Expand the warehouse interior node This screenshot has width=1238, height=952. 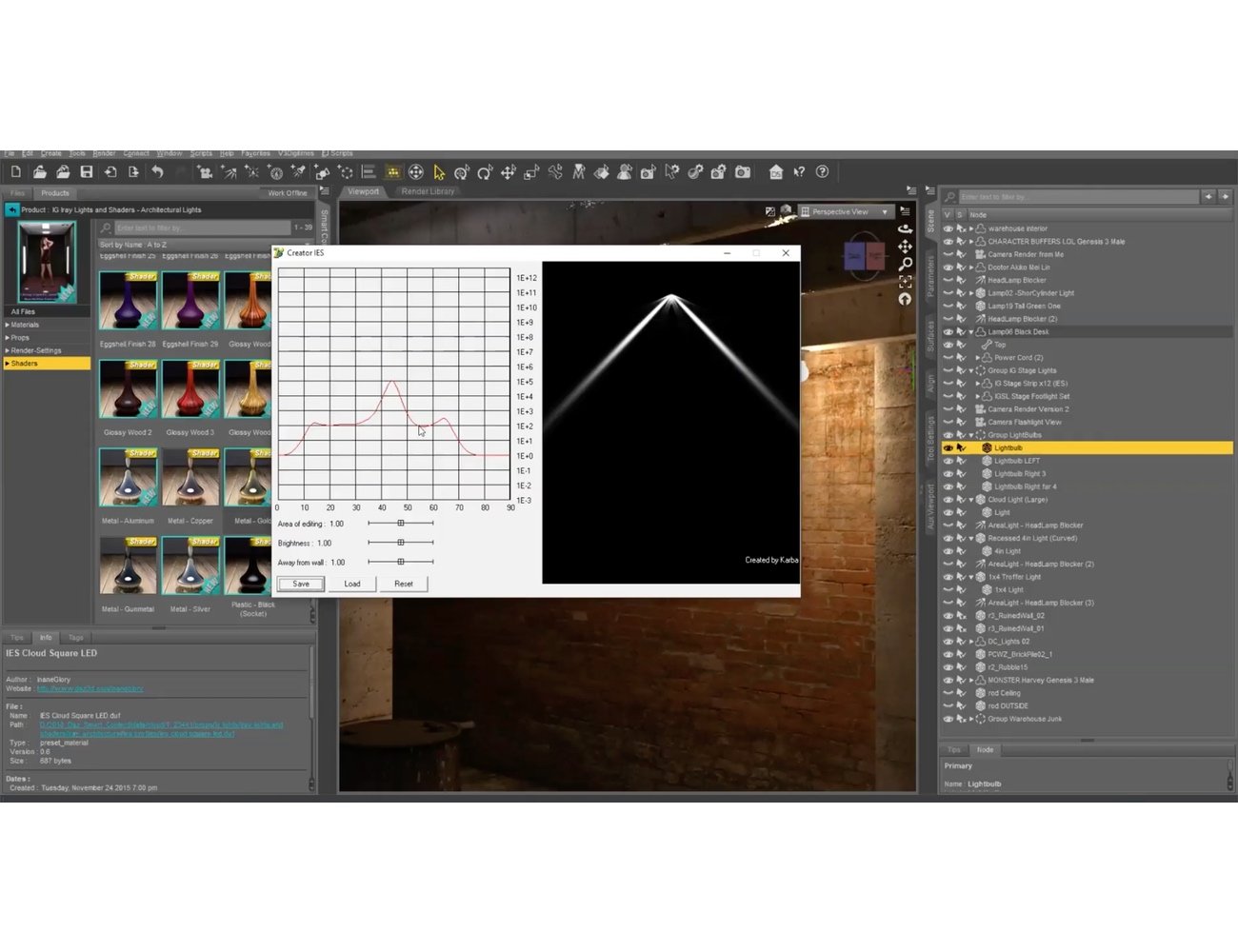pos(971,228)
